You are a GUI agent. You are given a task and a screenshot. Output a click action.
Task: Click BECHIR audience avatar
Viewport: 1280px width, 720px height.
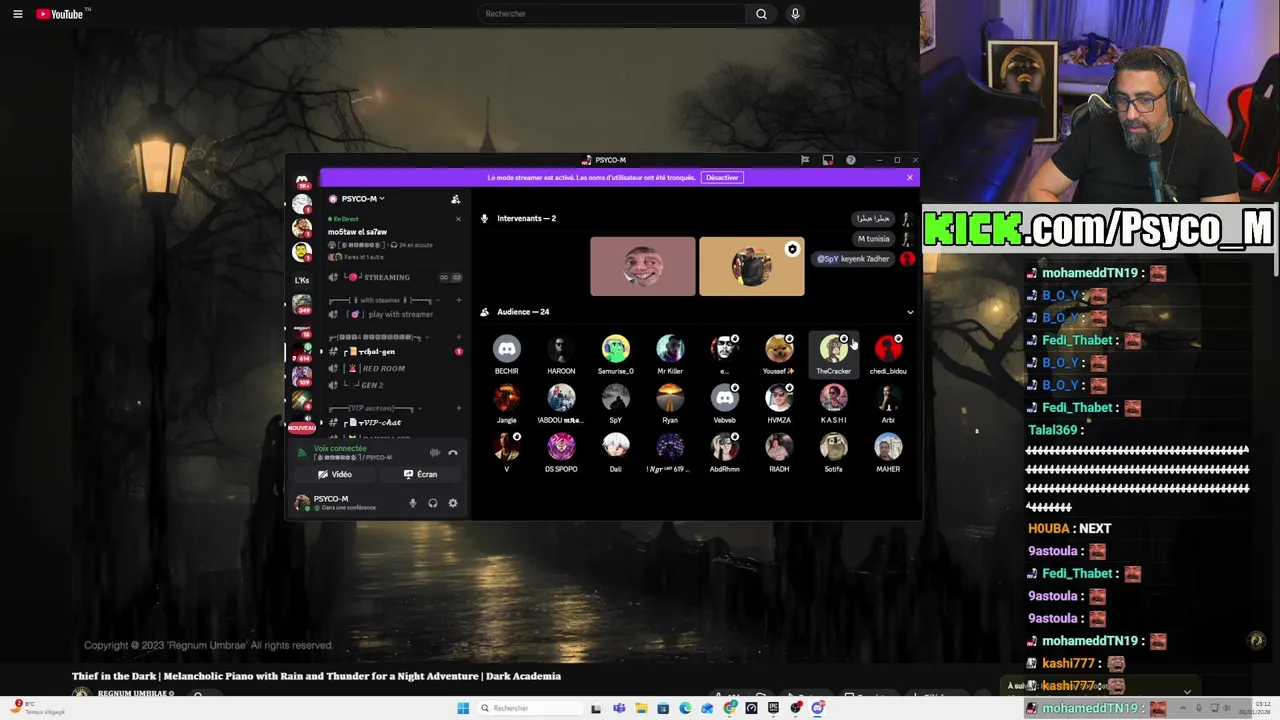point(507,349)
